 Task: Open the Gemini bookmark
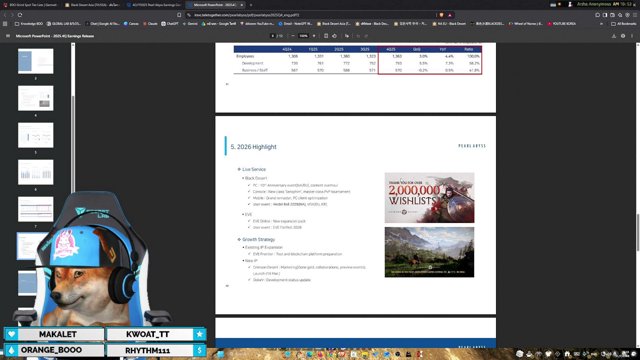pos(190,24)
